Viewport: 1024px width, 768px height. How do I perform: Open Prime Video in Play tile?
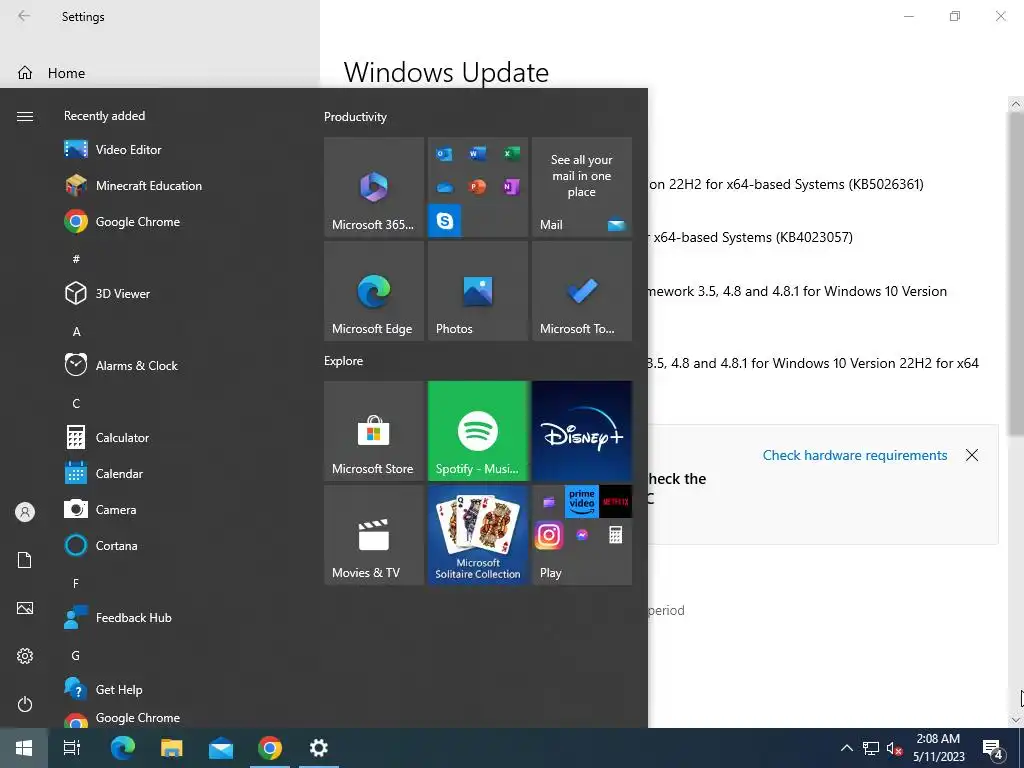pyautogui.click(x=581, y=502)
